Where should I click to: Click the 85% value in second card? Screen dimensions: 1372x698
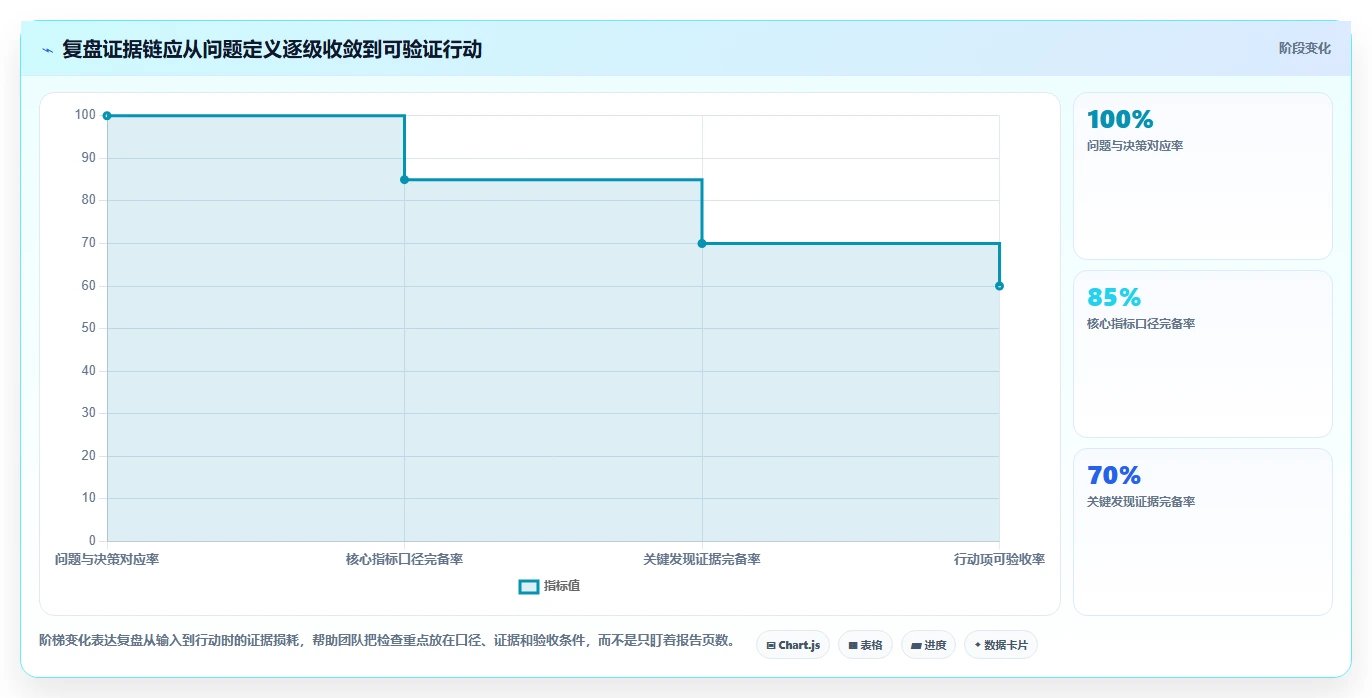(x=1114, y=298)
